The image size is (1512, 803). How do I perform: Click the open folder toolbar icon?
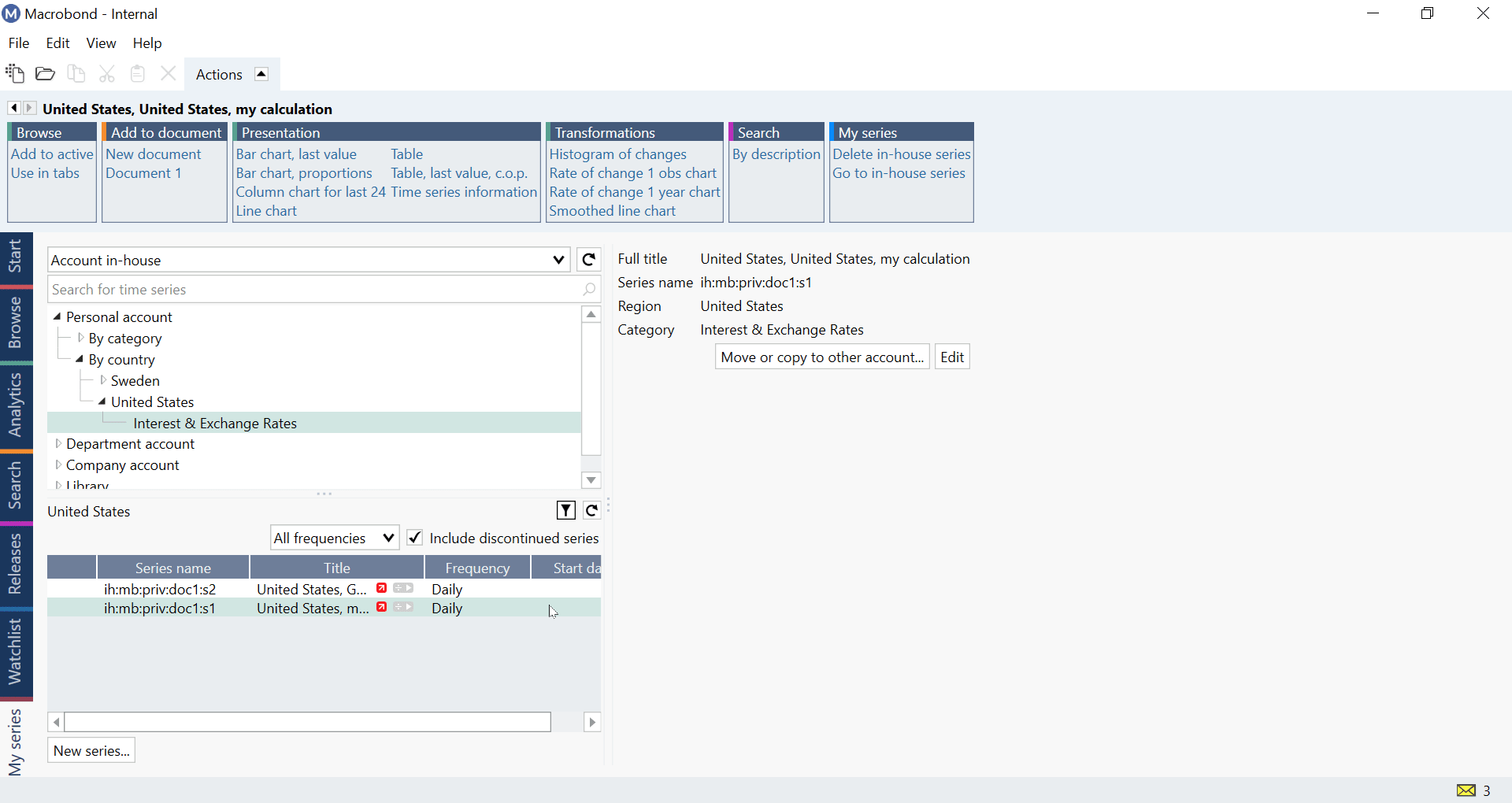click(46, 74)
